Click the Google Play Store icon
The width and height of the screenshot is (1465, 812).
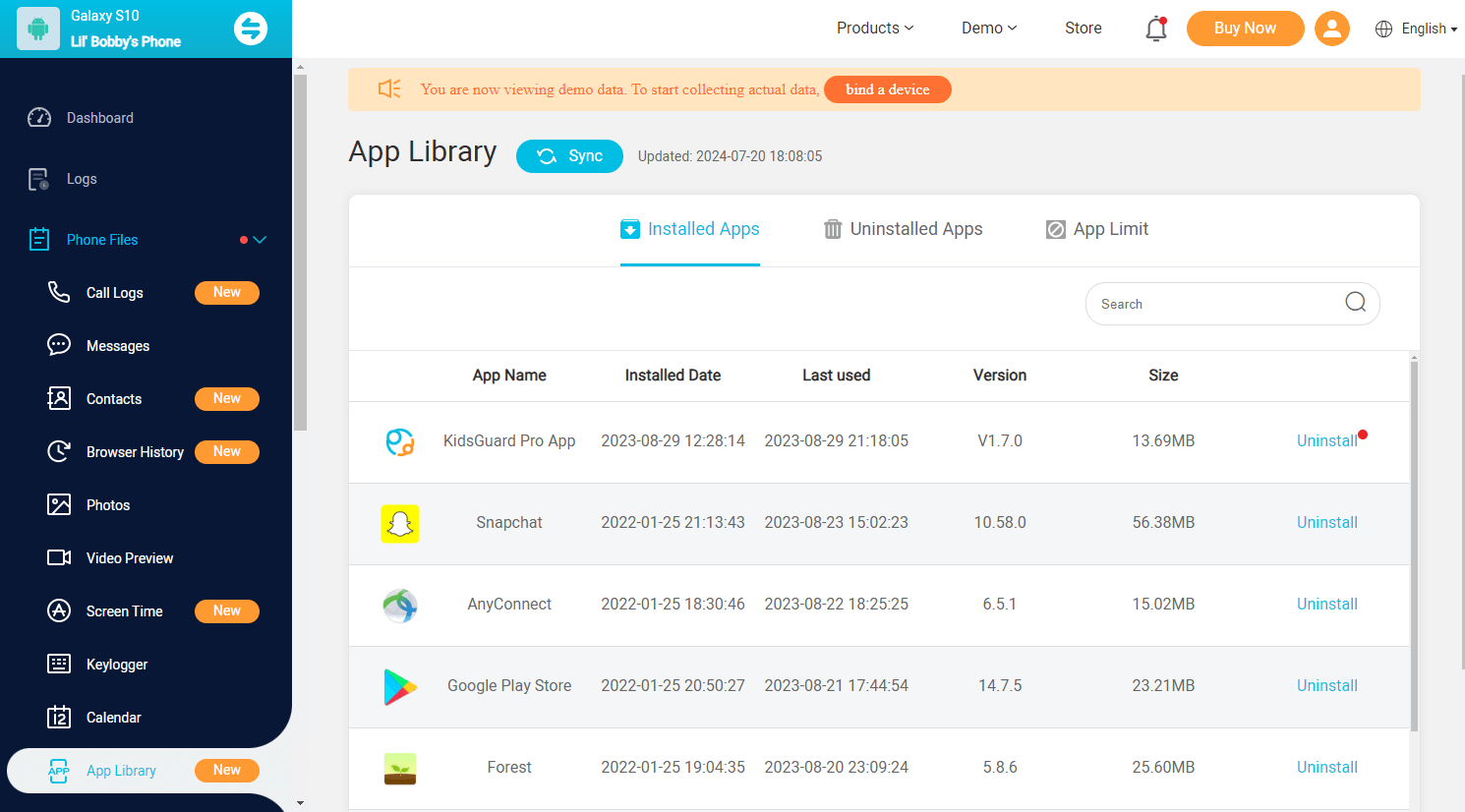pos(400,686)
